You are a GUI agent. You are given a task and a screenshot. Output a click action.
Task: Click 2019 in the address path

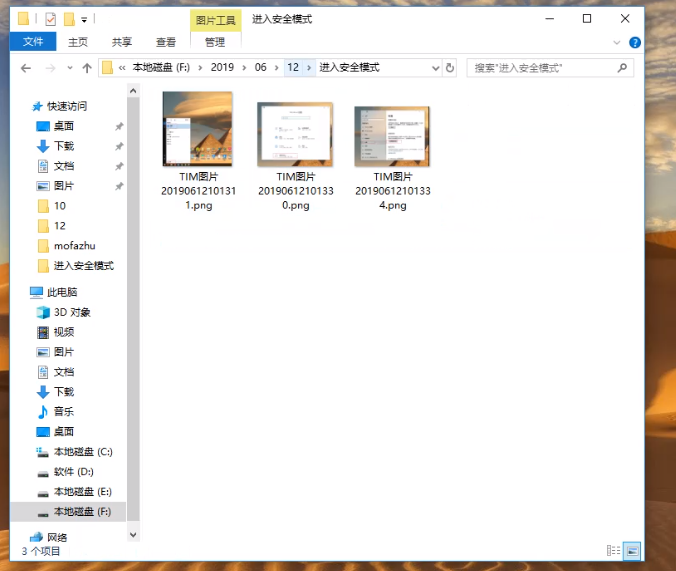[x=222, y=67]
